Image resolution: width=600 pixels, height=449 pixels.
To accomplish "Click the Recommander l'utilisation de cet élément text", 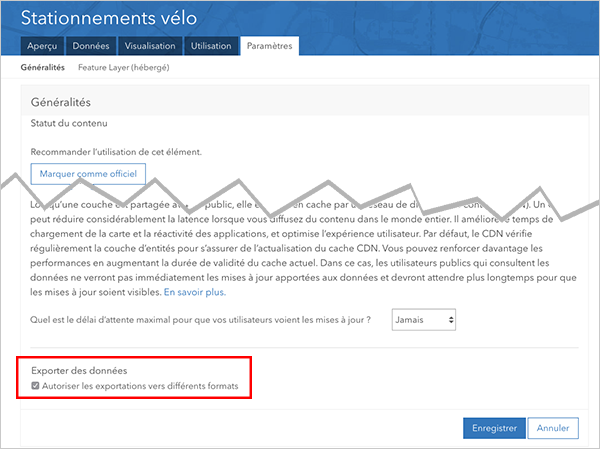I will pos(117,151).
